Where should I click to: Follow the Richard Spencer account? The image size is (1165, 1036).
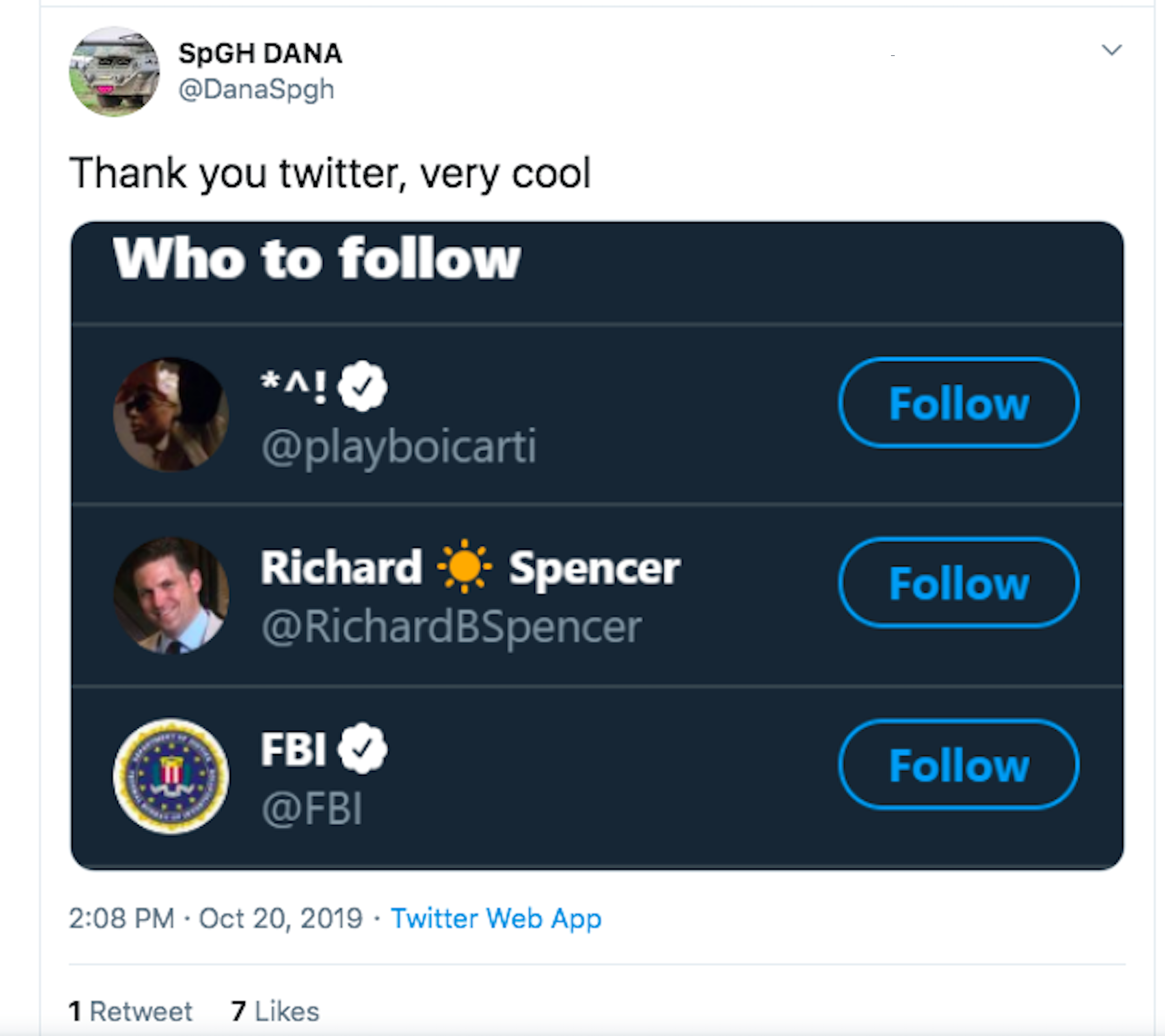pos(958,583)
